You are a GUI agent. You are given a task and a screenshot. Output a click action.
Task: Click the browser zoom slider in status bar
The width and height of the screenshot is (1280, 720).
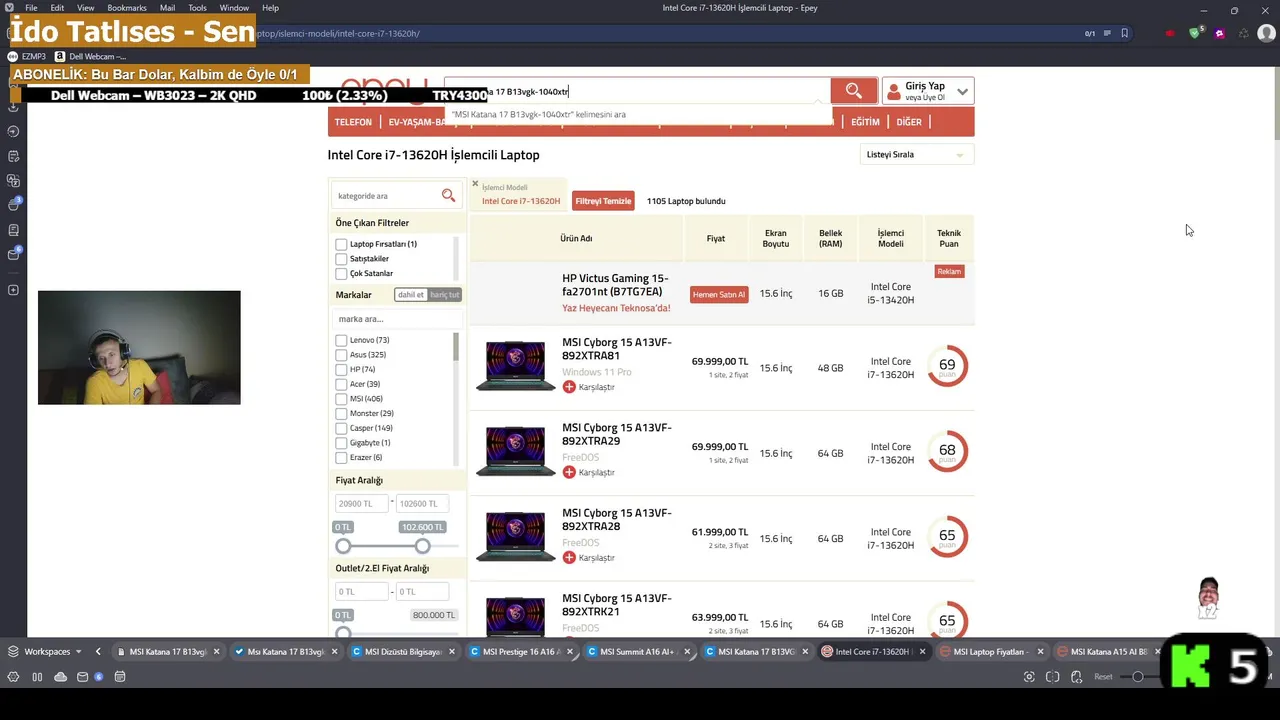[1140, 677]
